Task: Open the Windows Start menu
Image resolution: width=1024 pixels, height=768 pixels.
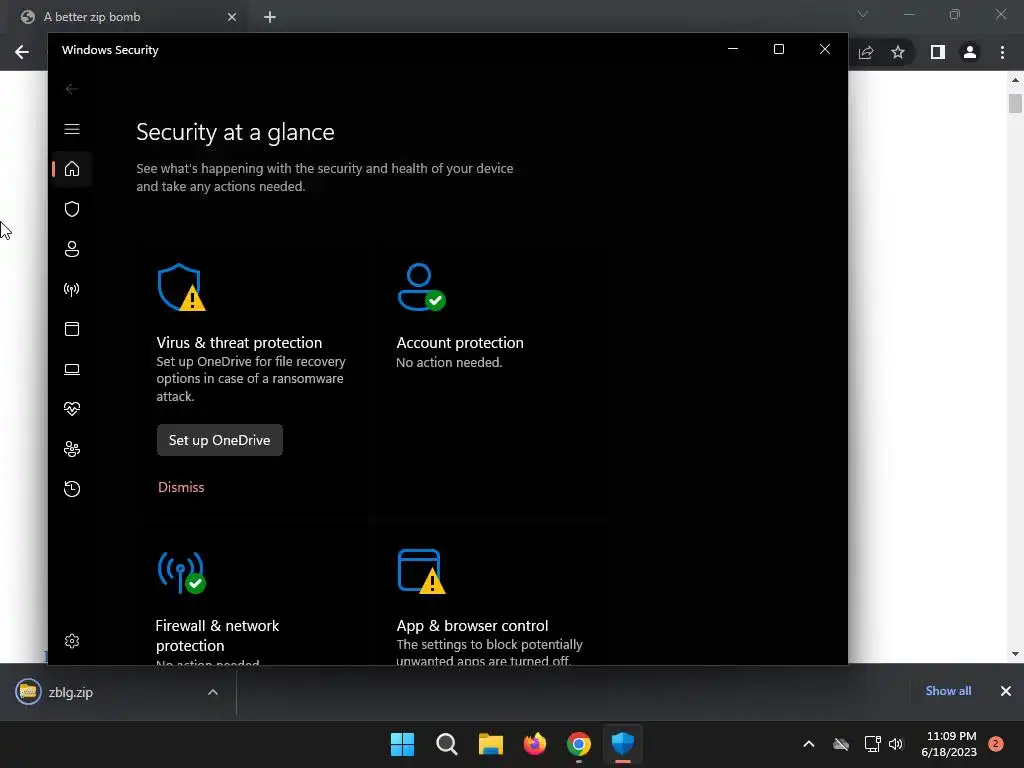Action: pos(402,744)
